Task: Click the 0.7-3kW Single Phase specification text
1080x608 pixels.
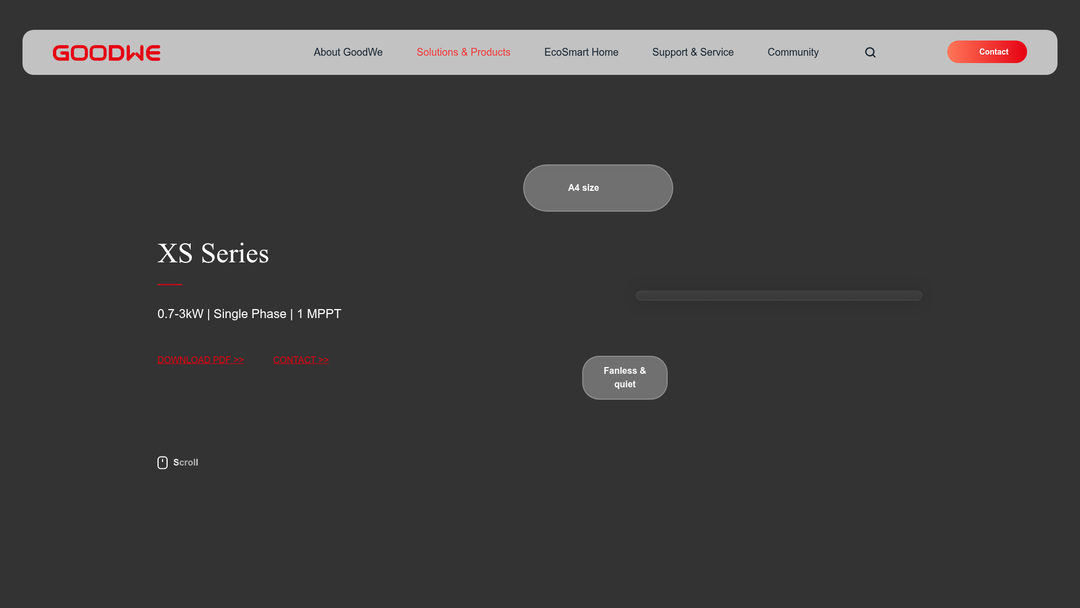Action: [x=249, y=314]
